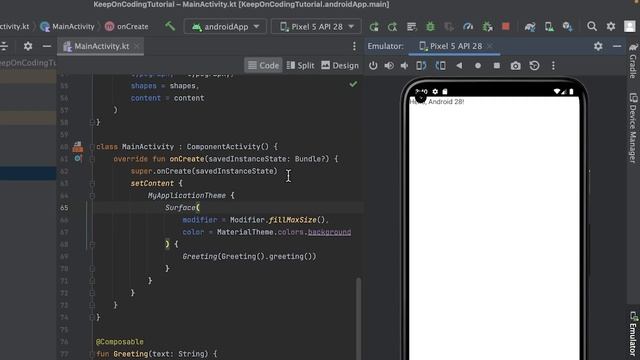Click emulator Volume Down icon

point(404,66)
